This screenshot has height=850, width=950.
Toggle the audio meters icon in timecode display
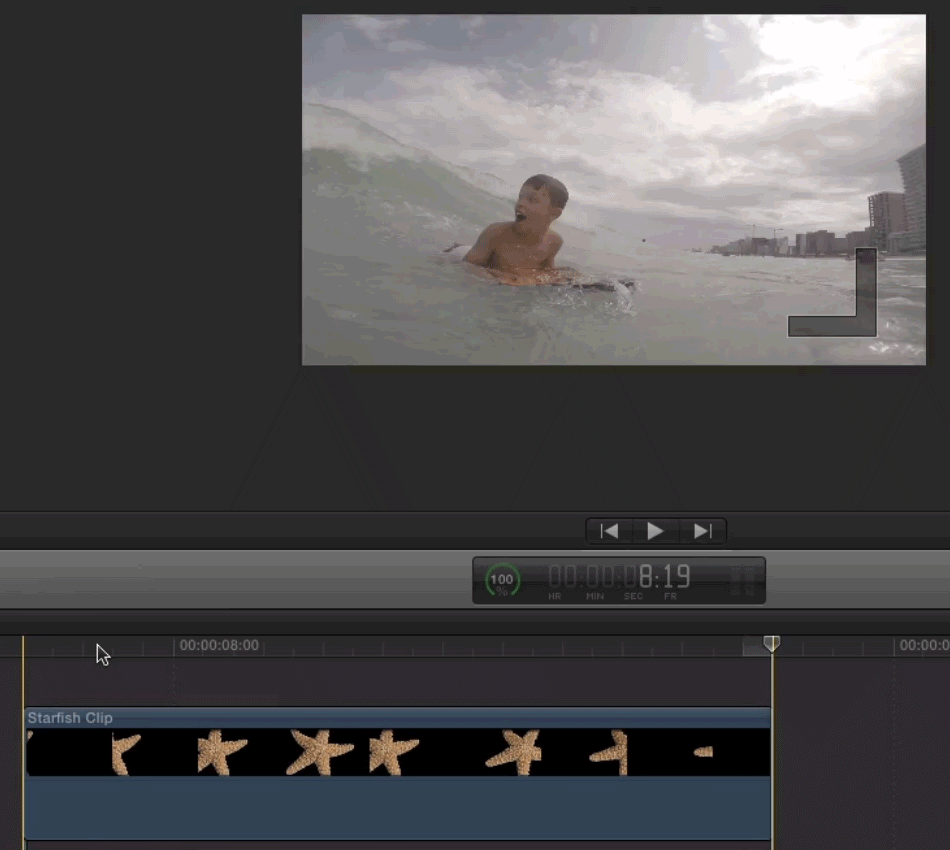(x=743, y=581)
